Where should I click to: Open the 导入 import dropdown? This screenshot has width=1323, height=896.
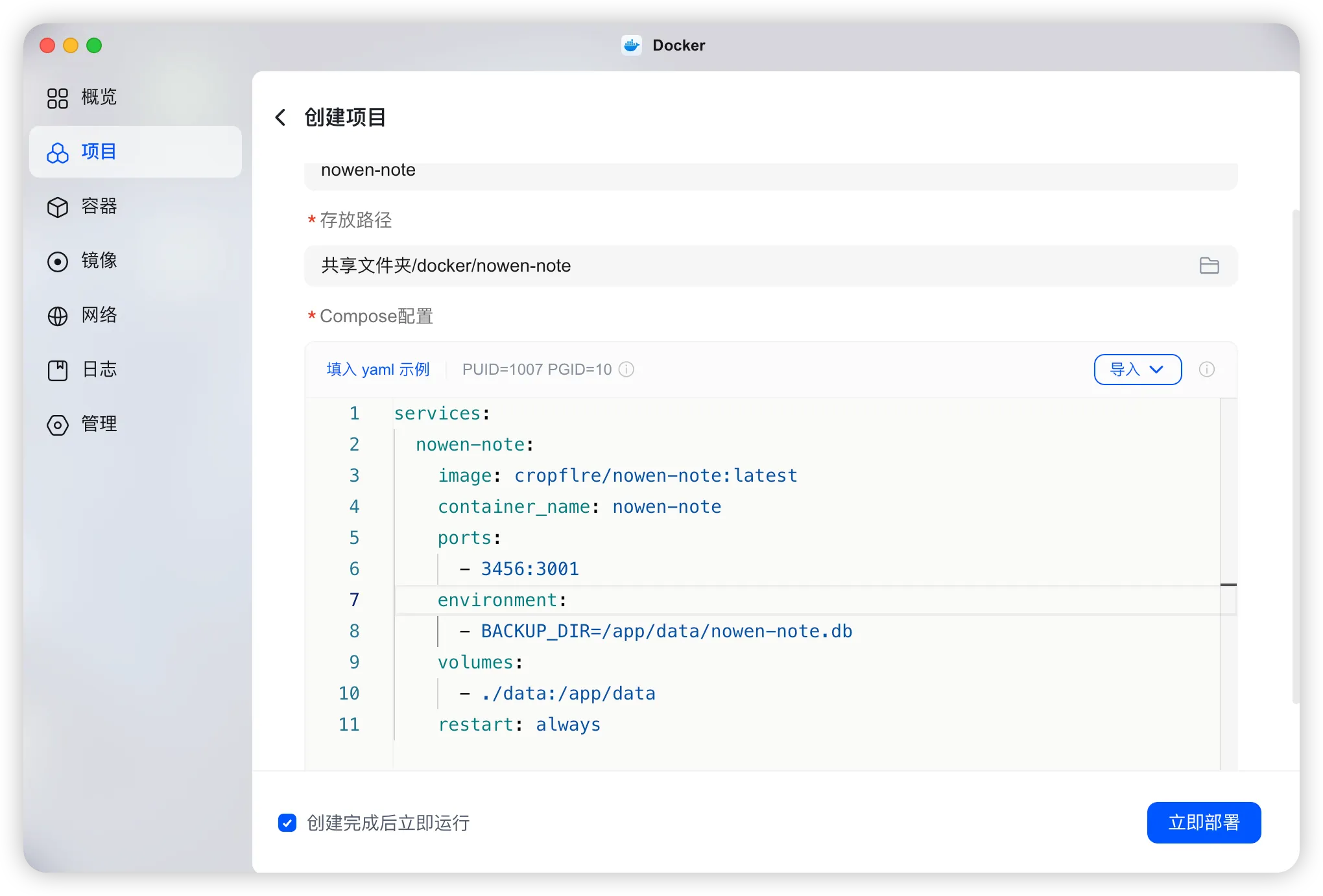coord(1138,369)
